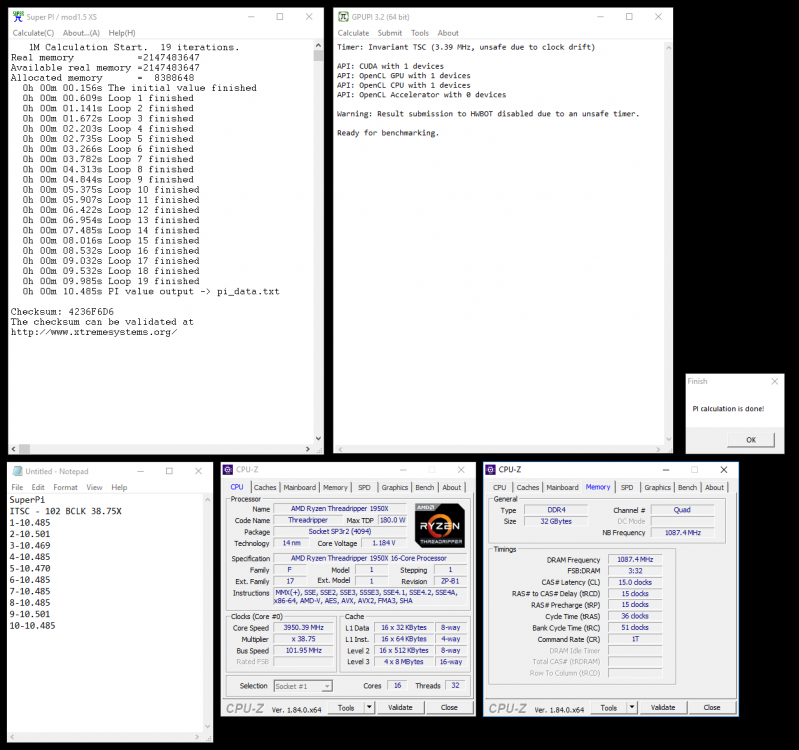The image size is (799, 750).
Task: Click Super PI horizontal scrollbar left arrow
Action: (x=14, y=449)
